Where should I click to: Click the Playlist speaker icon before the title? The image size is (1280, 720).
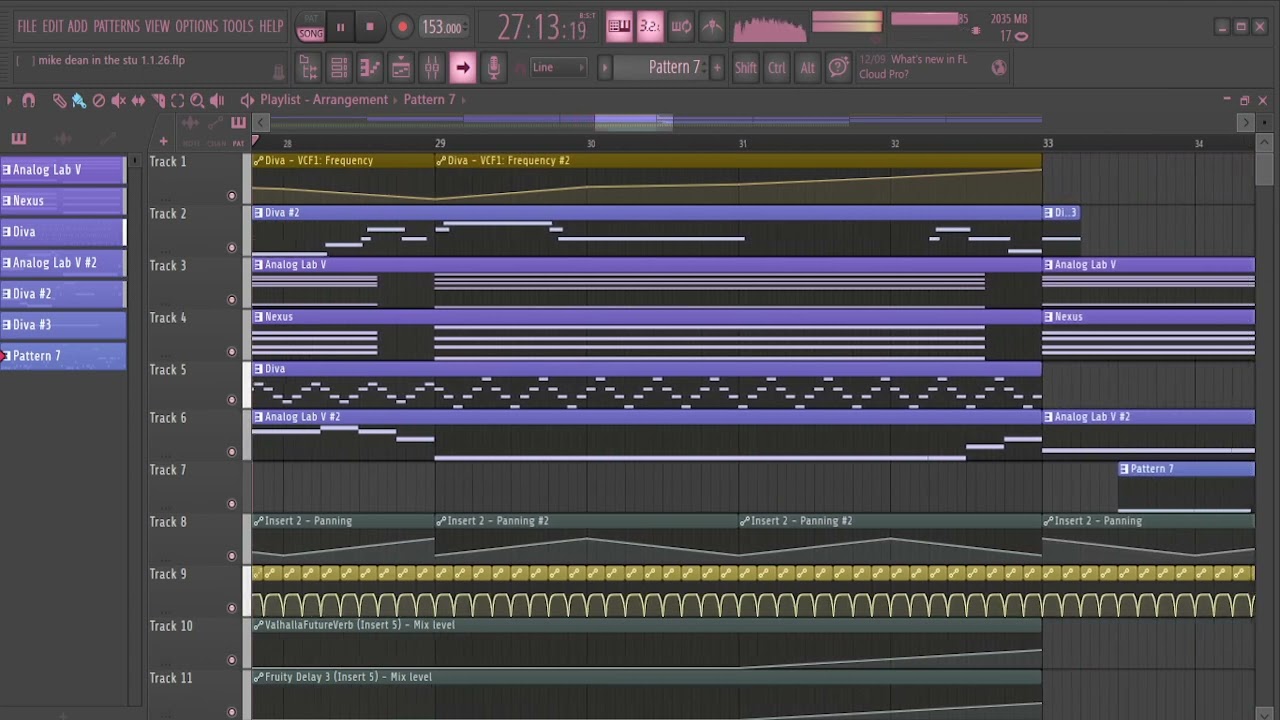pos(247,100)
